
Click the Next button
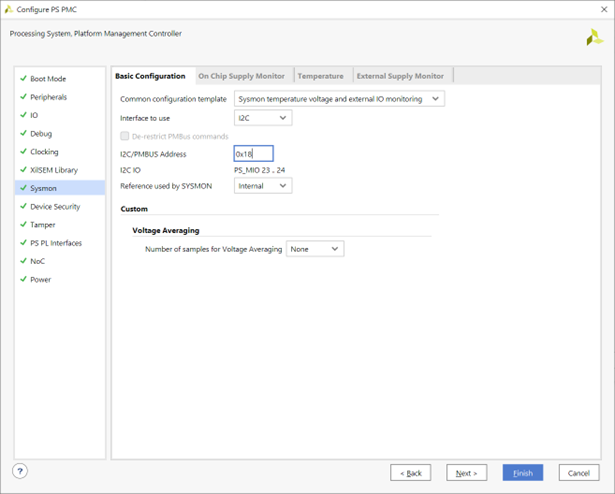[467, 473]
